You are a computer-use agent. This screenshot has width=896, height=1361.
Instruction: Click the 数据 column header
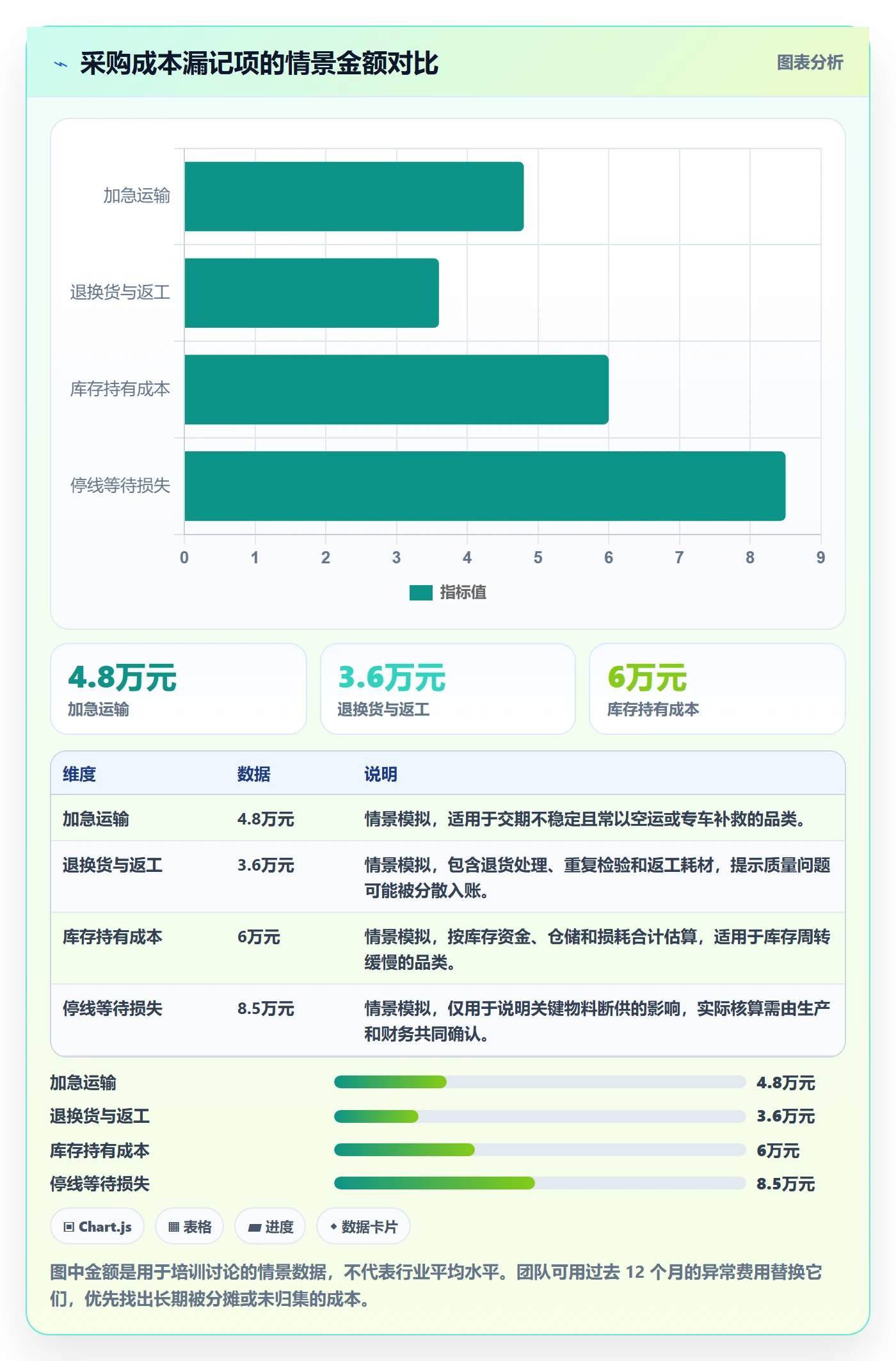point(254,774)
